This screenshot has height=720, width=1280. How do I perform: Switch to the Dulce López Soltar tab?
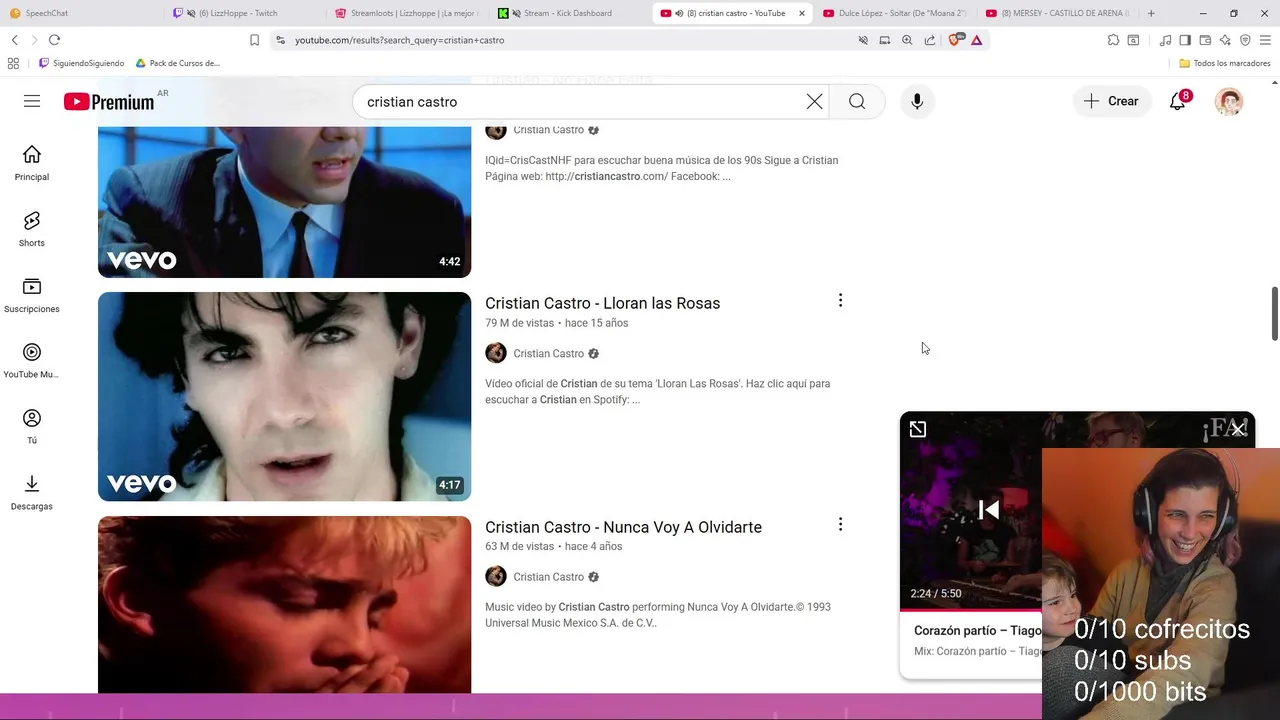pos(894,13)
